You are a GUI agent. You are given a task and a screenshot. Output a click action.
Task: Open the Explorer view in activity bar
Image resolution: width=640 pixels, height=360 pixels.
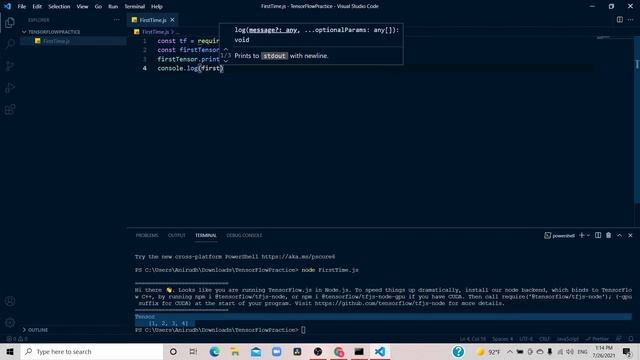tap(10, 22)
